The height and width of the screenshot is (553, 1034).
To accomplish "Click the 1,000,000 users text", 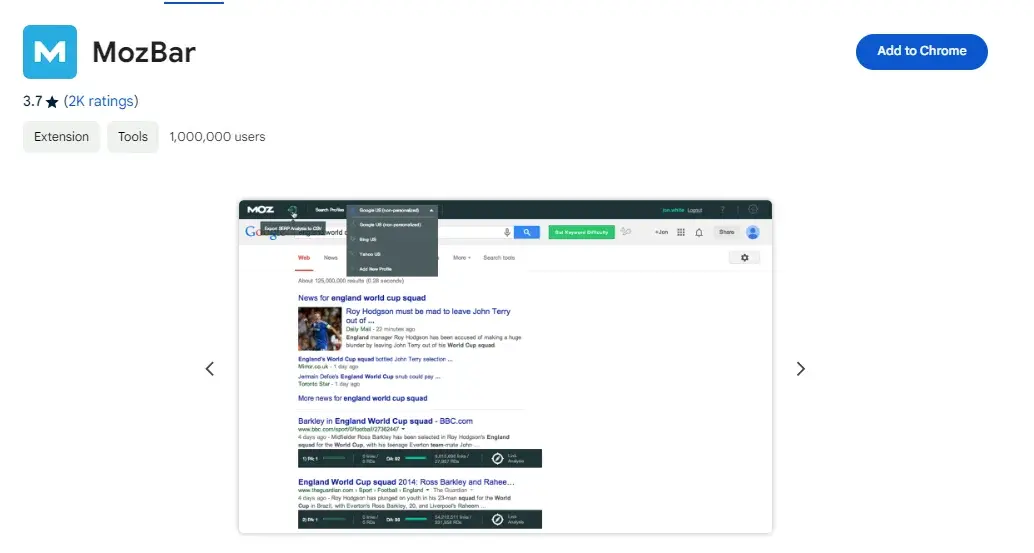I will (217, 136).
